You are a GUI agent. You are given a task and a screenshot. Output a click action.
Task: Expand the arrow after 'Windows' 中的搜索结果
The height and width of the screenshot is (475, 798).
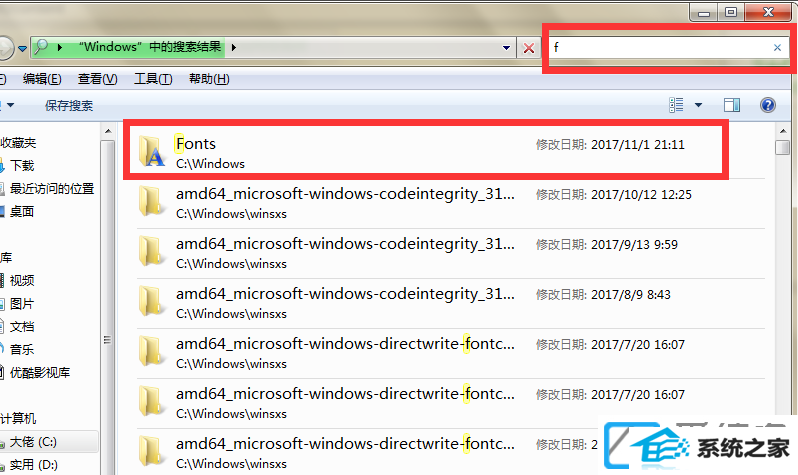coord(234,48)
